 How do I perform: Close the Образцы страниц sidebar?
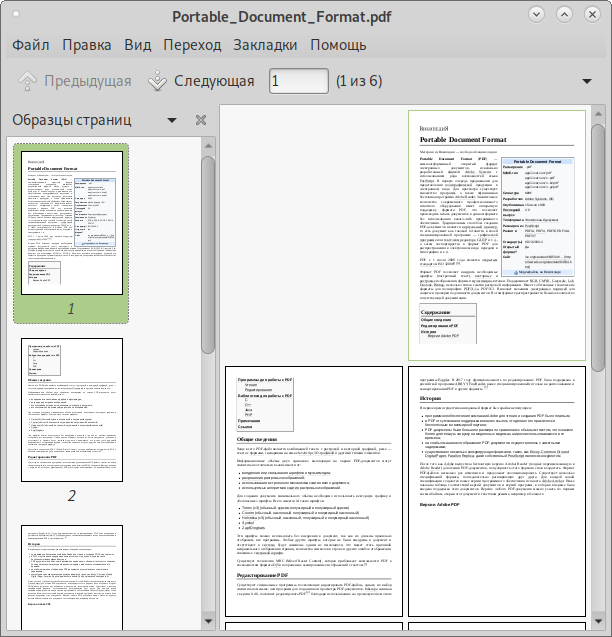201,120
